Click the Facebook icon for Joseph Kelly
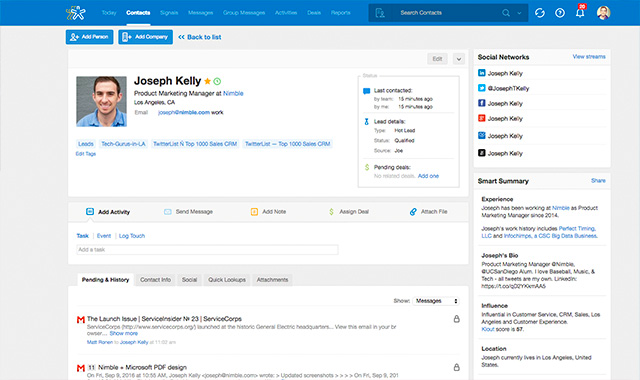640x380 pixels. tap(482, 103)
